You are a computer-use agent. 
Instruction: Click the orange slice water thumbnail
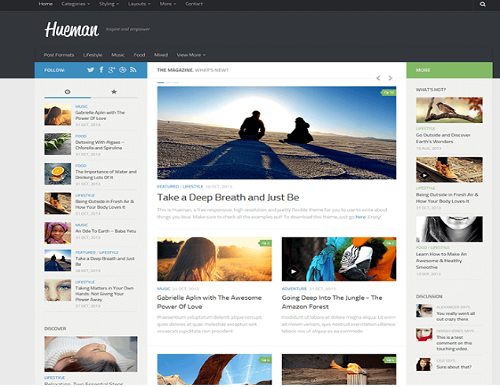[58, 174]
